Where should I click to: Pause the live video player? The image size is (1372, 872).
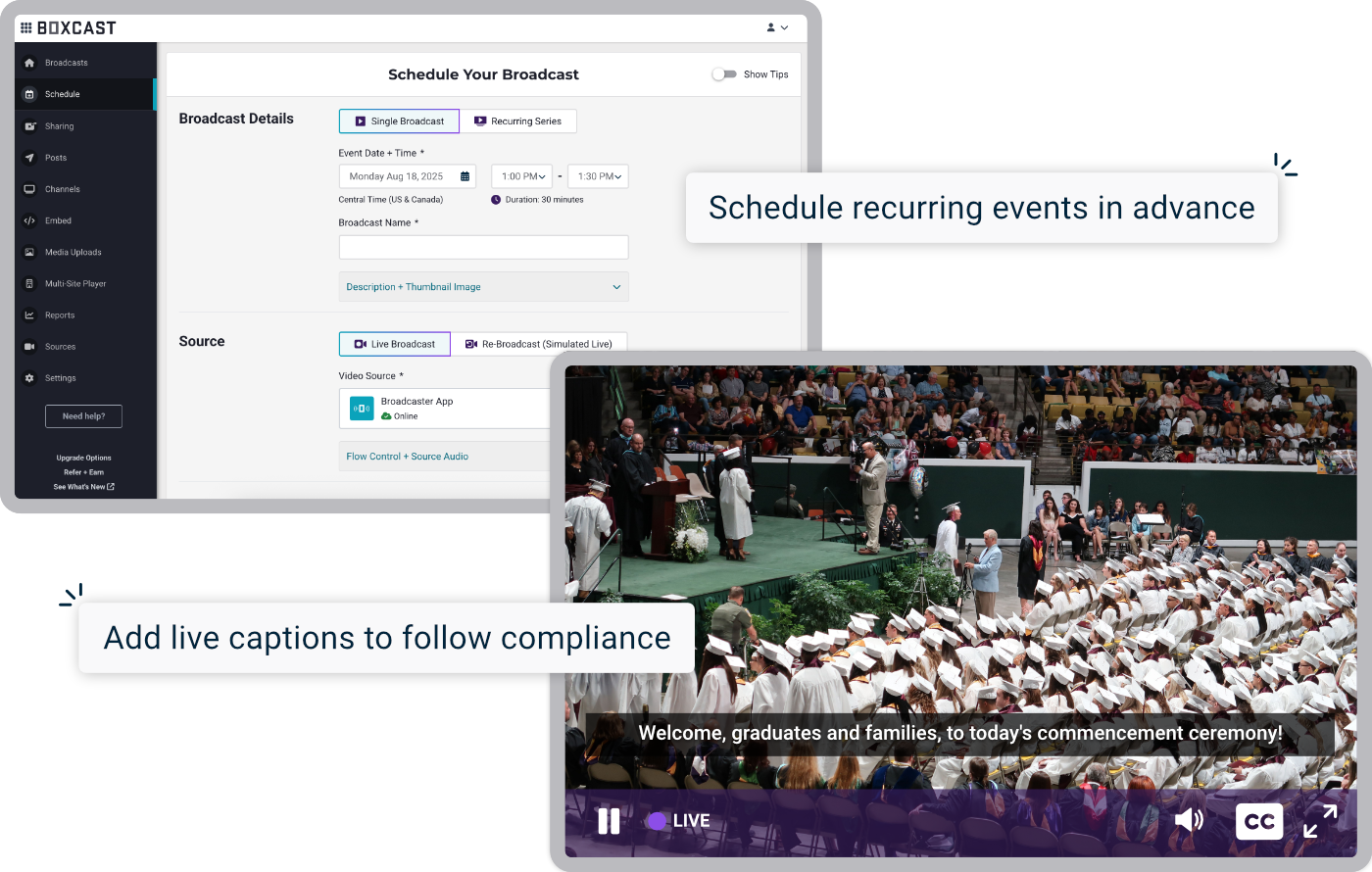(609, 821)
